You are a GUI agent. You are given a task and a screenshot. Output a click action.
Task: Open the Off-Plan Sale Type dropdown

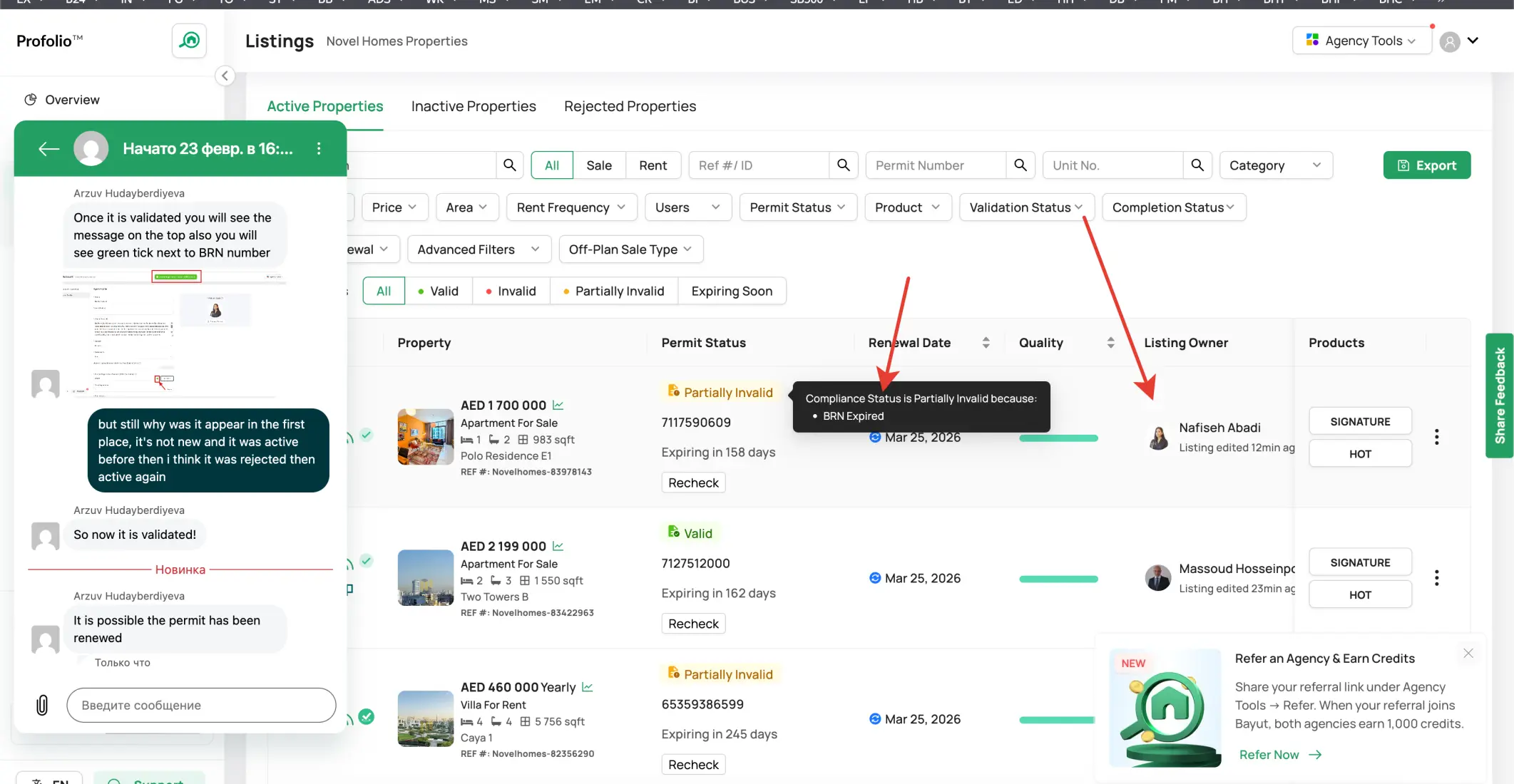[631, 249]
